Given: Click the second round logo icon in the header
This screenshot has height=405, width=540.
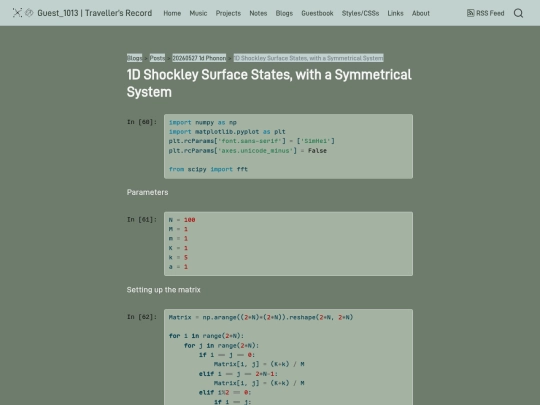Looking at the screenshot, I should click(29, 13).
